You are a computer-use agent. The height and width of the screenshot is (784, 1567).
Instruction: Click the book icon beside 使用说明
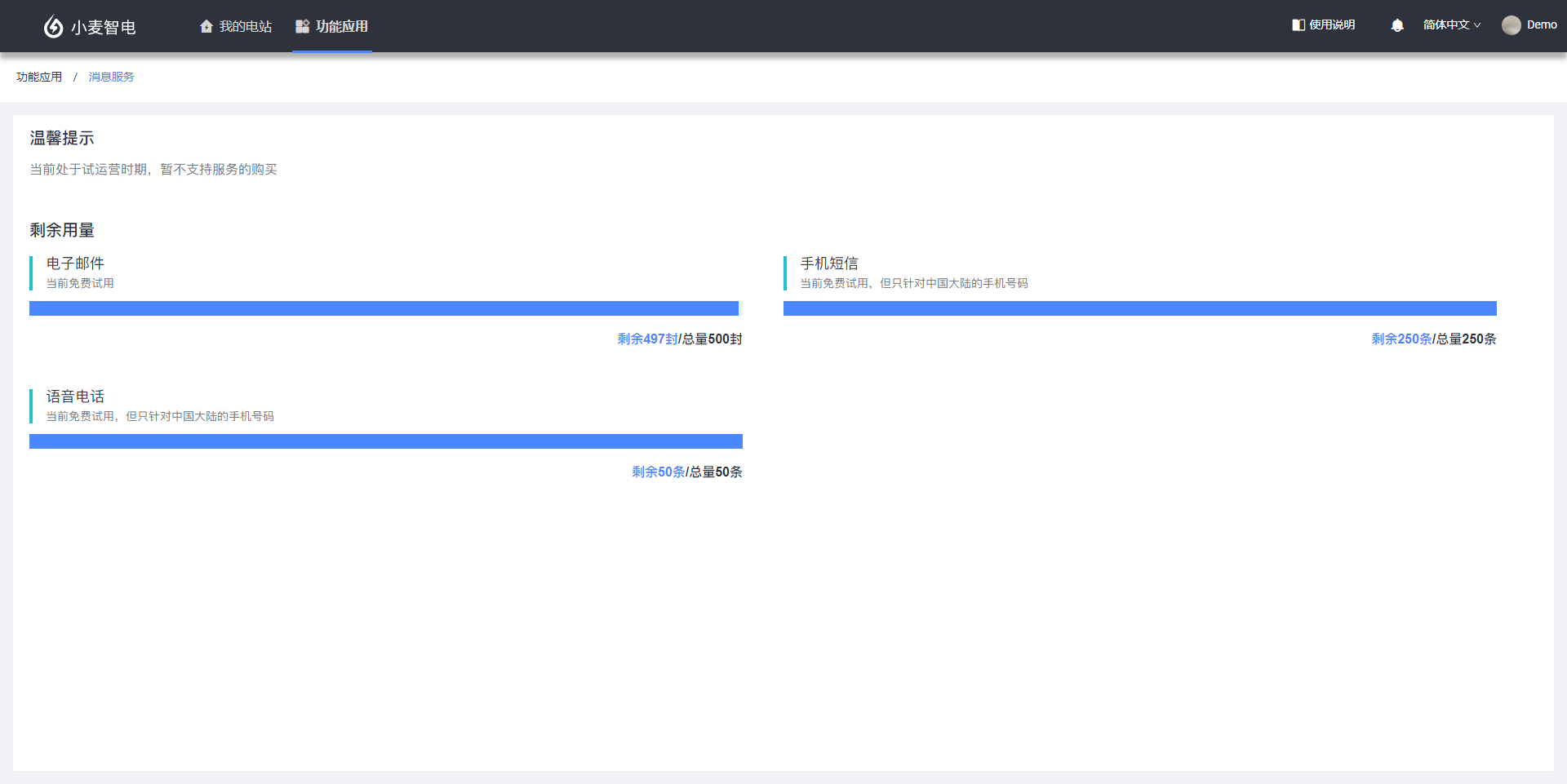(1298, 25)
